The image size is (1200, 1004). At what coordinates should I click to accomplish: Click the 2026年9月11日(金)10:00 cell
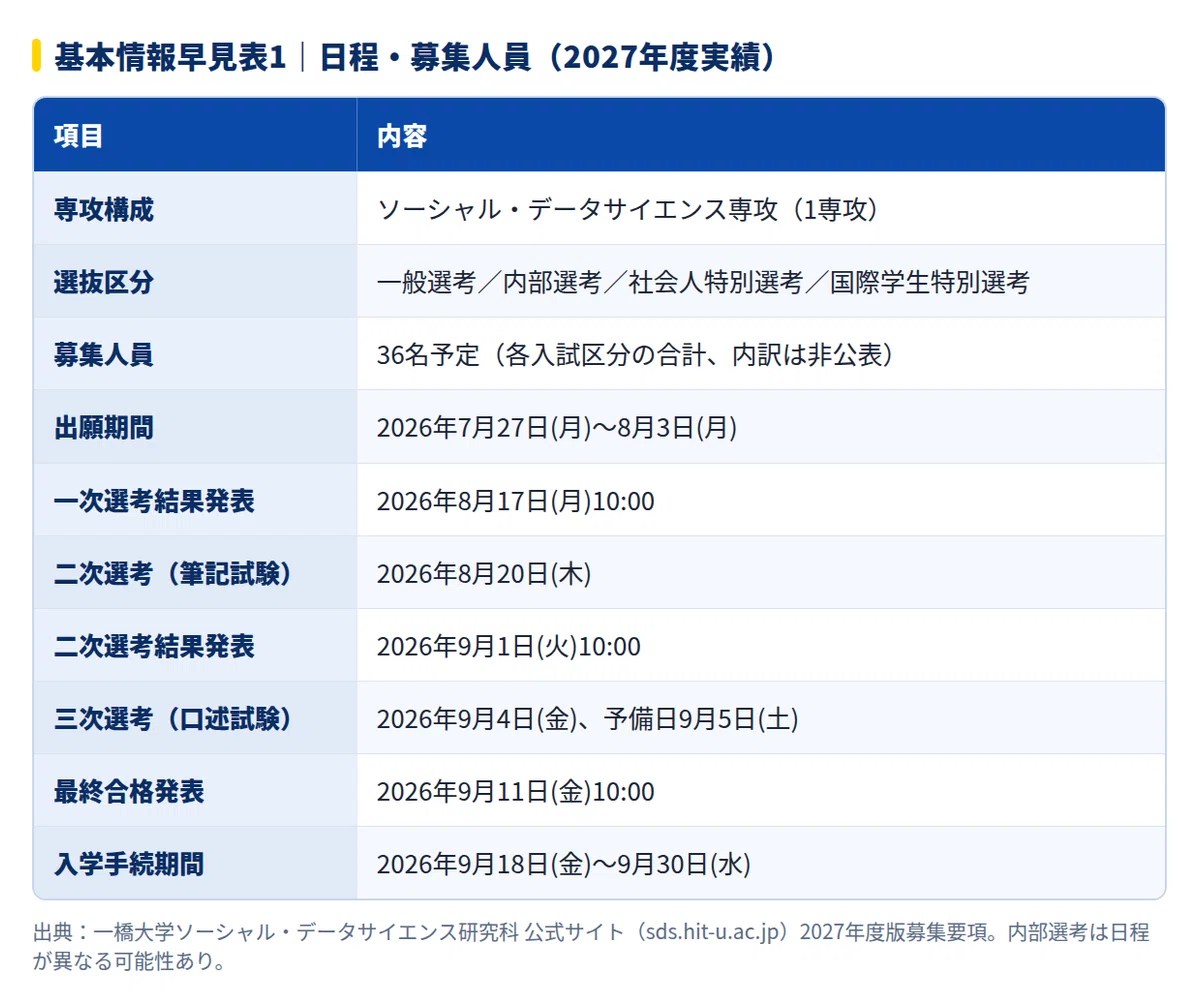click(761, 791)
